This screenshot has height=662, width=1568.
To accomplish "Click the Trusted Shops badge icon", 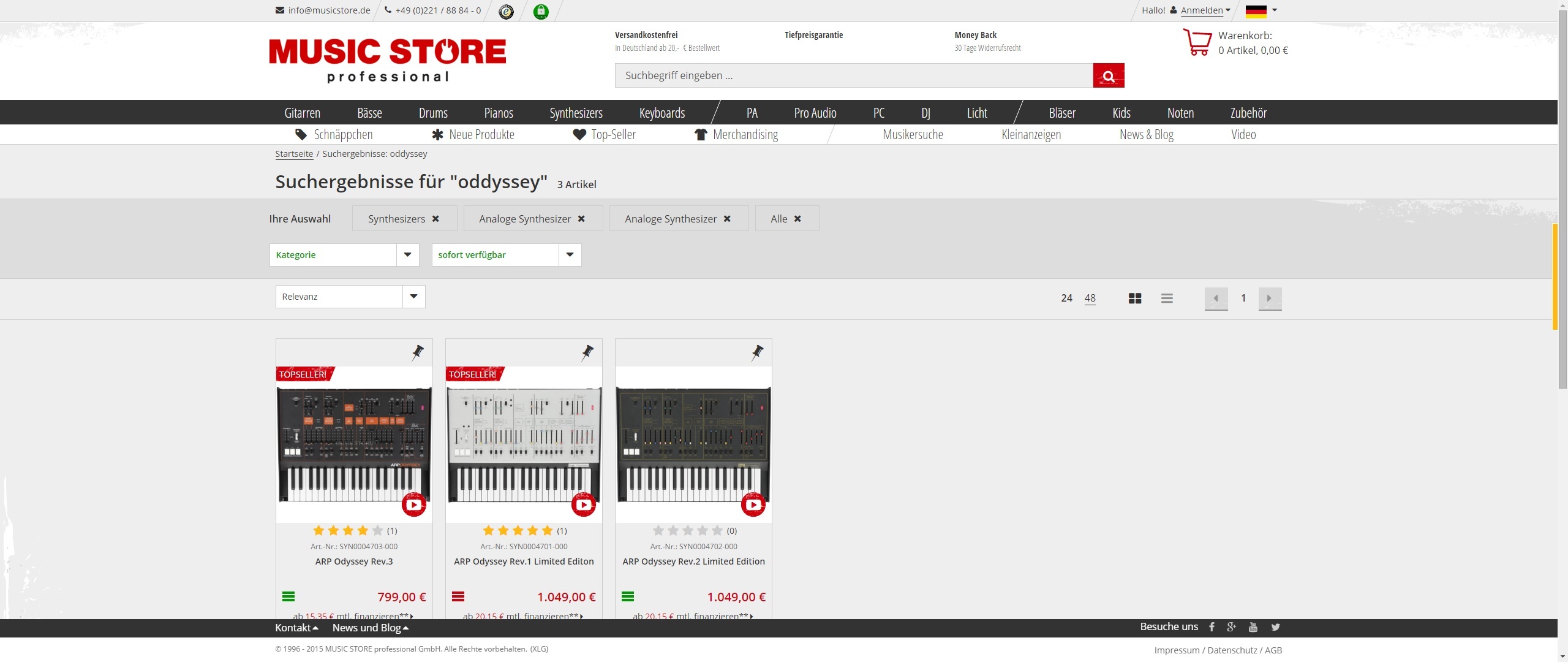I will [x=506, y=11].
